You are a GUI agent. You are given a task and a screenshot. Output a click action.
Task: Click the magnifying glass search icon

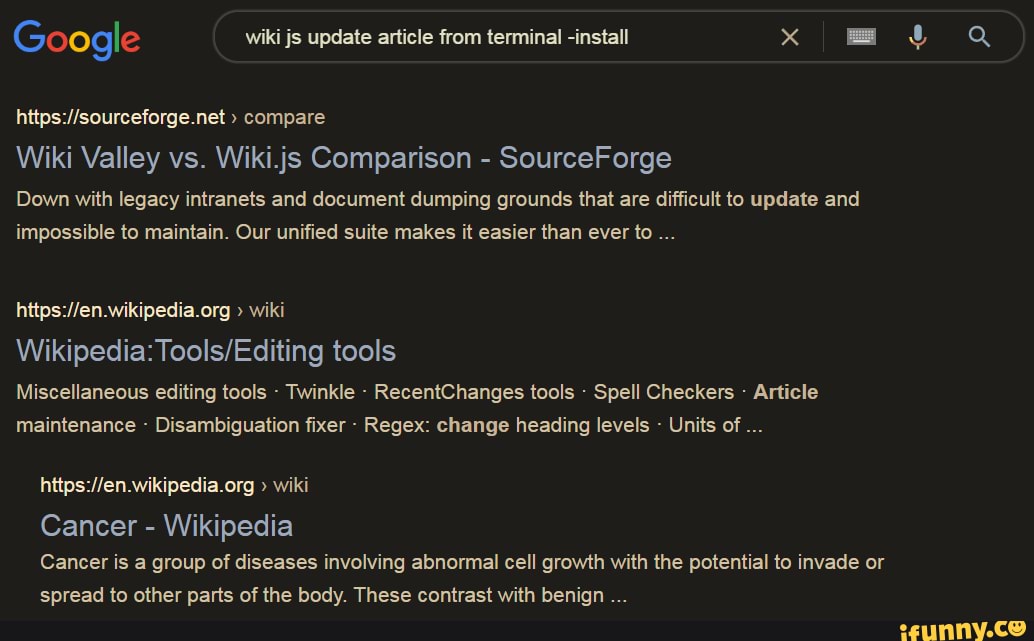coord(980,38)
